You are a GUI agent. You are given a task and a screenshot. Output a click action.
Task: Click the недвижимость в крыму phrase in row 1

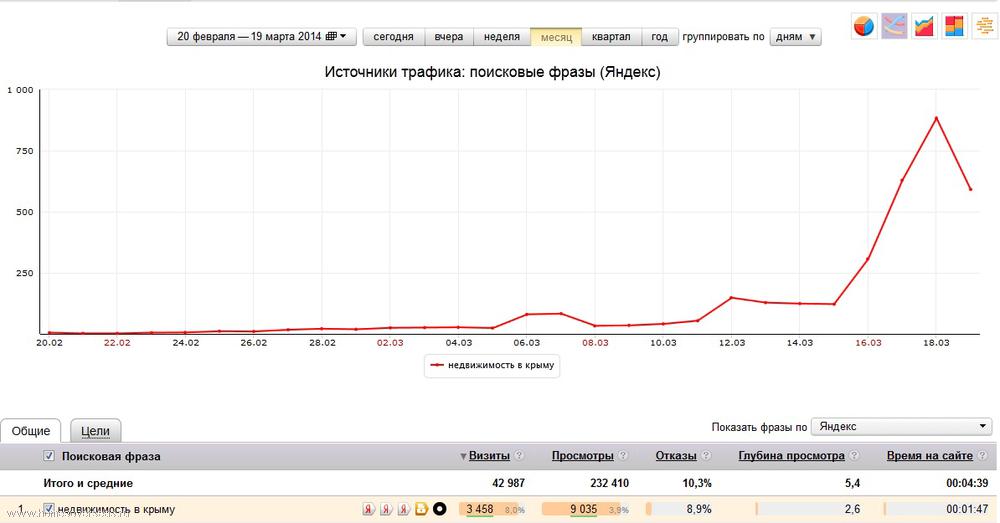click(116, 509)
